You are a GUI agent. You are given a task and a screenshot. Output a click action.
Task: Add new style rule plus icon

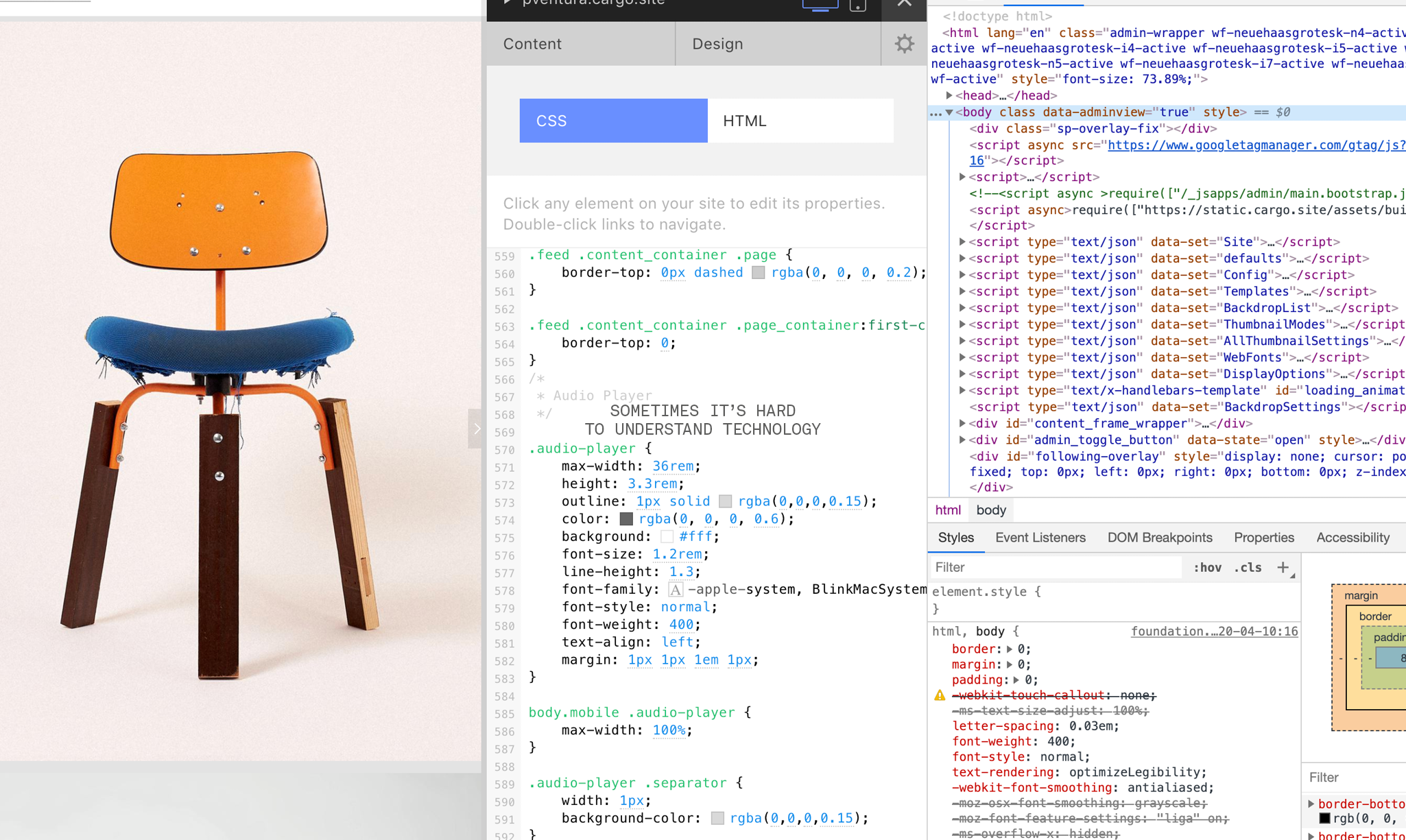(1283, 567)
